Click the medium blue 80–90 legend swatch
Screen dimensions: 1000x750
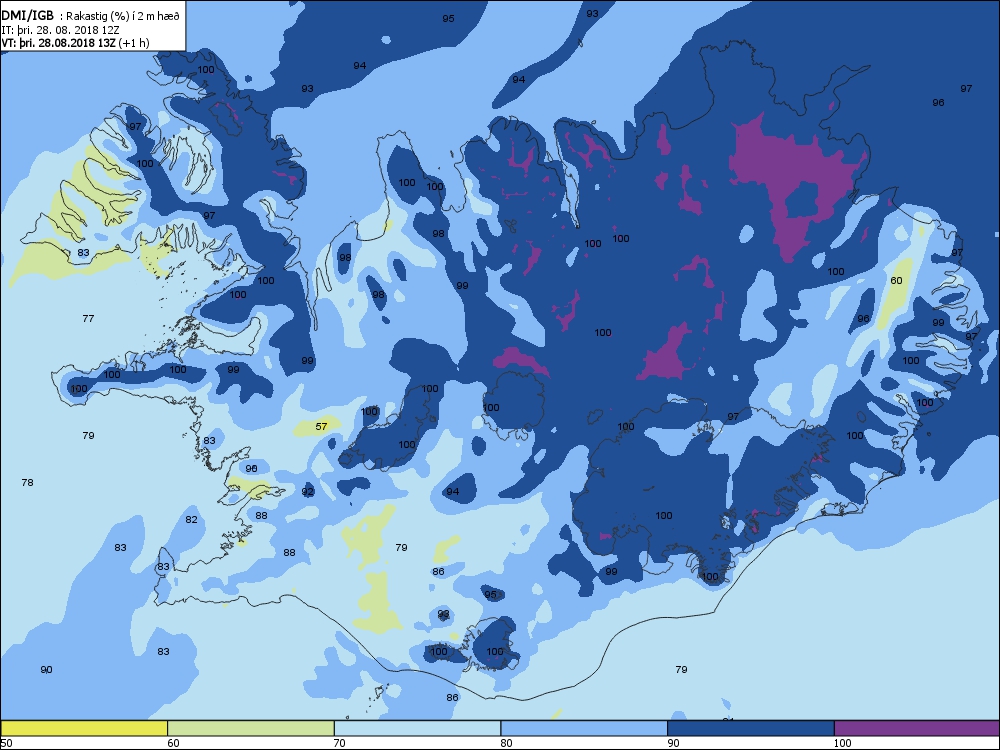(584, 728)
